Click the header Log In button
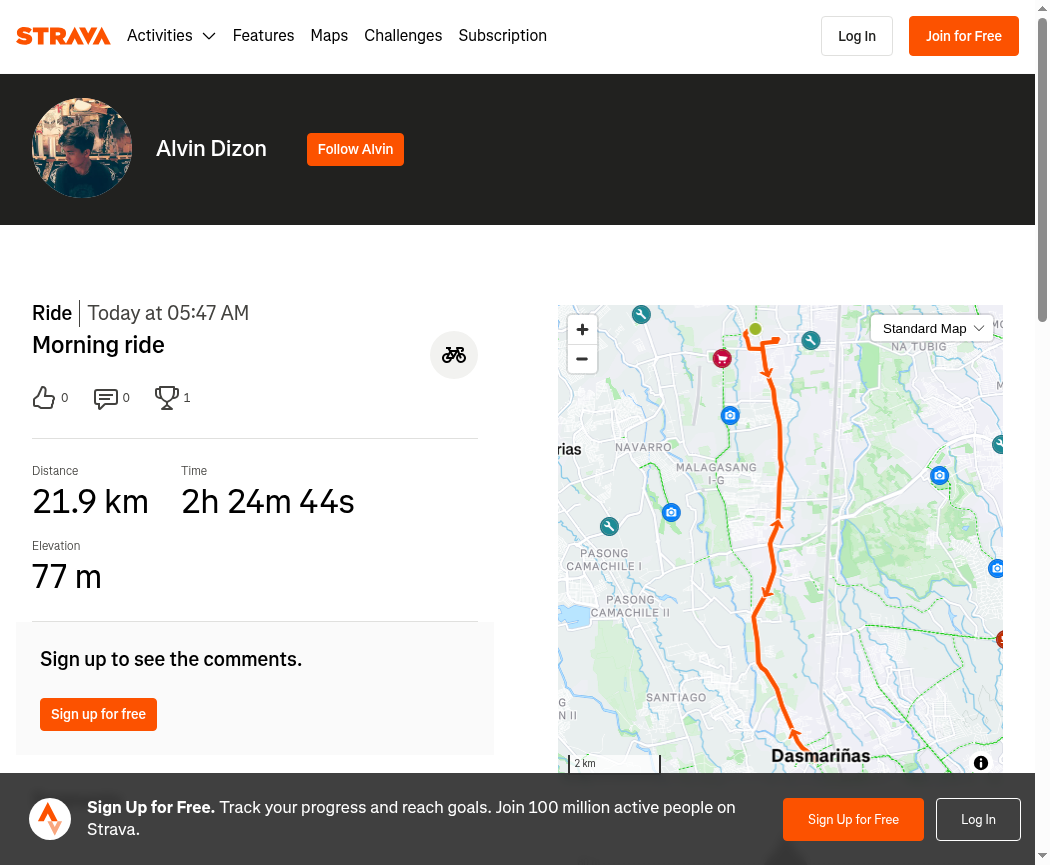1050x865 pixels. point(856,36)
